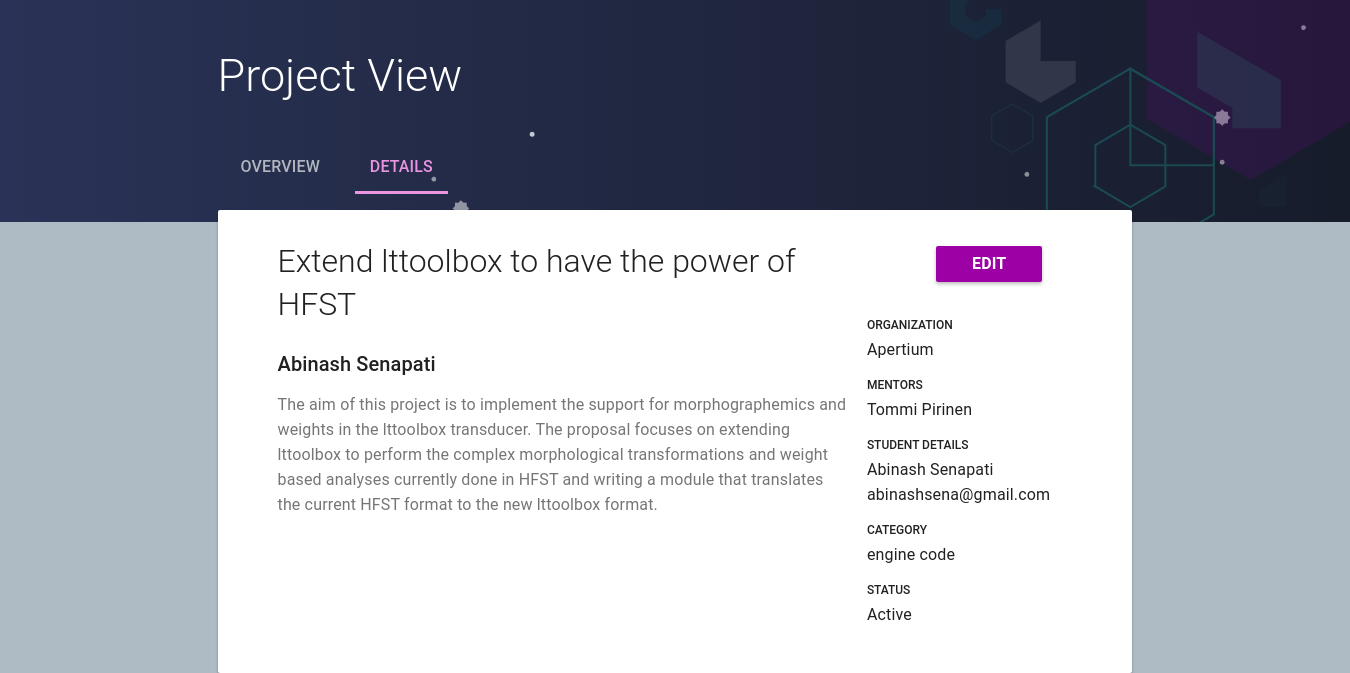Click the project description paragraph

562,454
